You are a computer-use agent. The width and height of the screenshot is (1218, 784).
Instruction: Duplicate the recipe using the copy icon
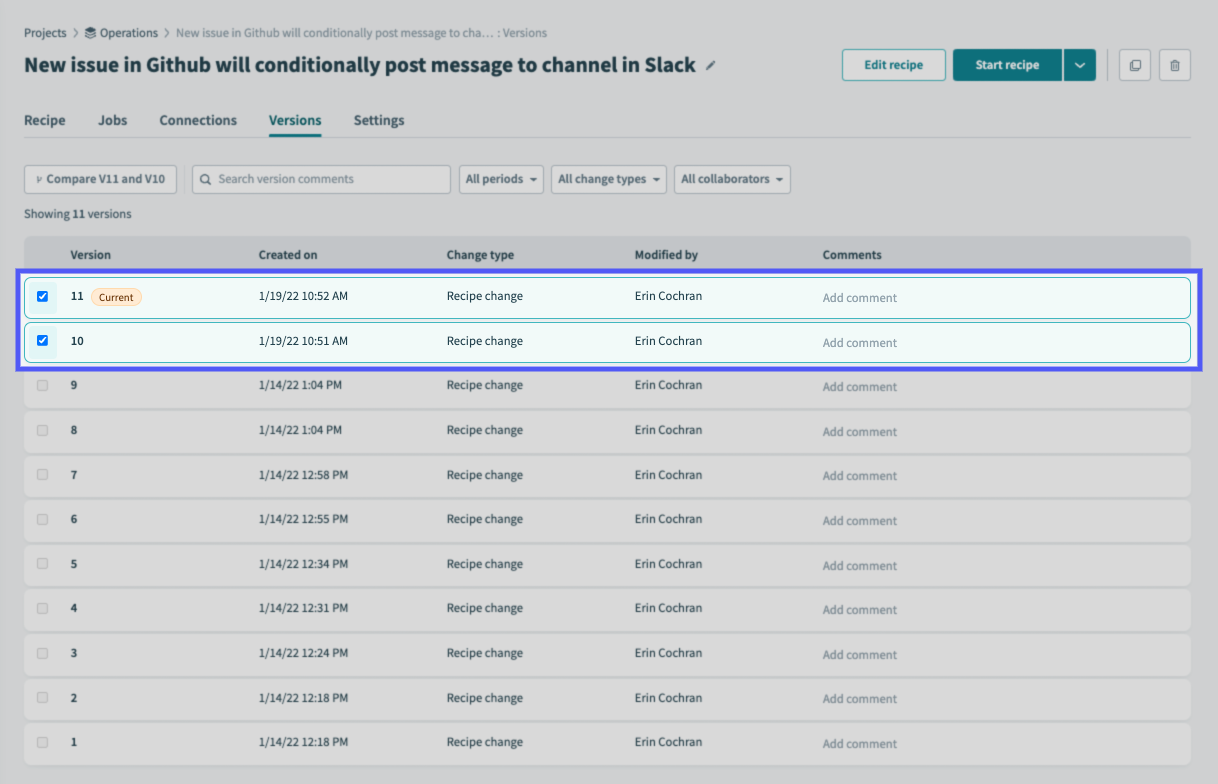coord(1134,64)
